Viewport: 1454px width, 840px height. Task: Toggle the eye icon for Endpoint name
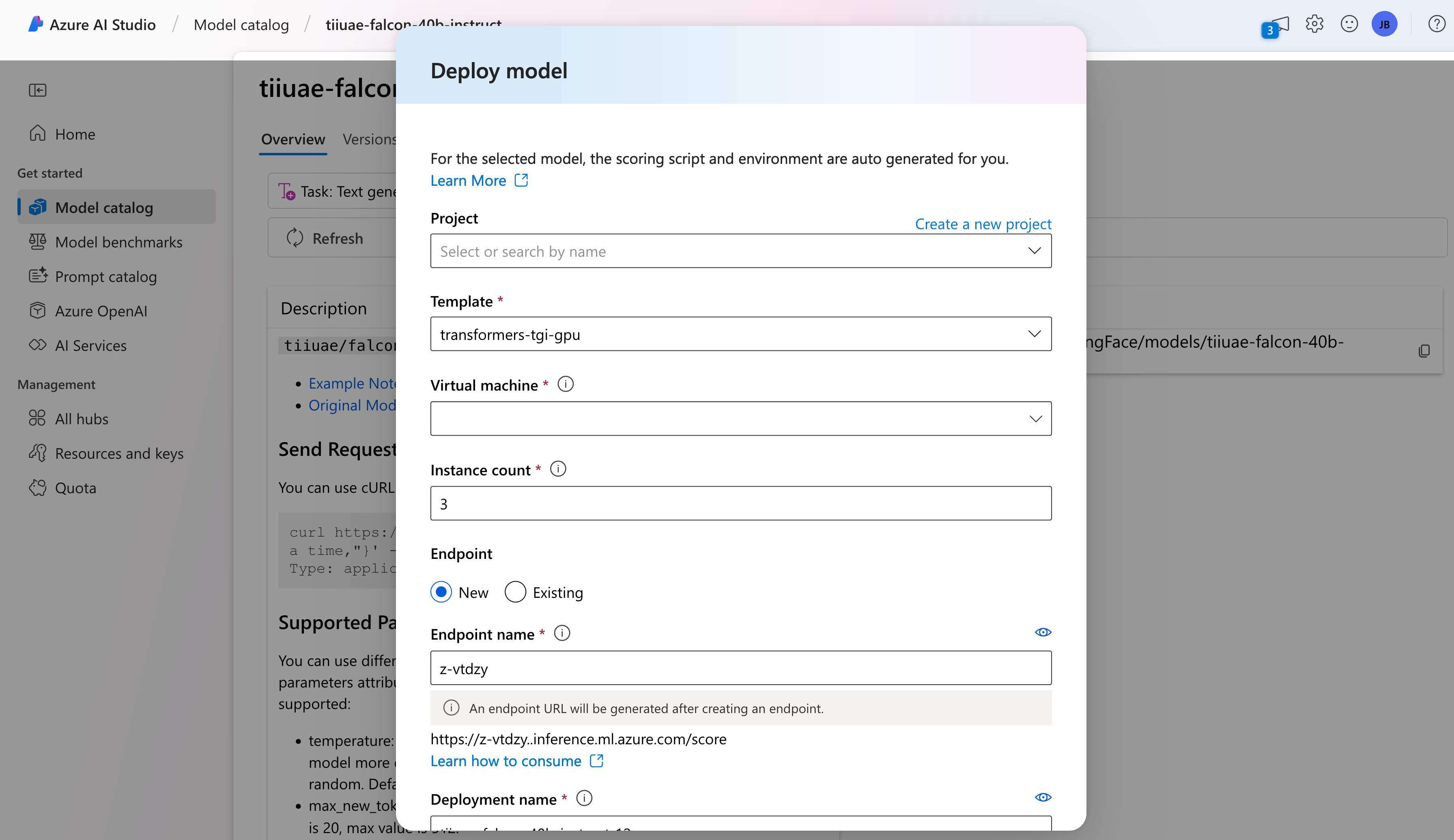(1043, 632)
